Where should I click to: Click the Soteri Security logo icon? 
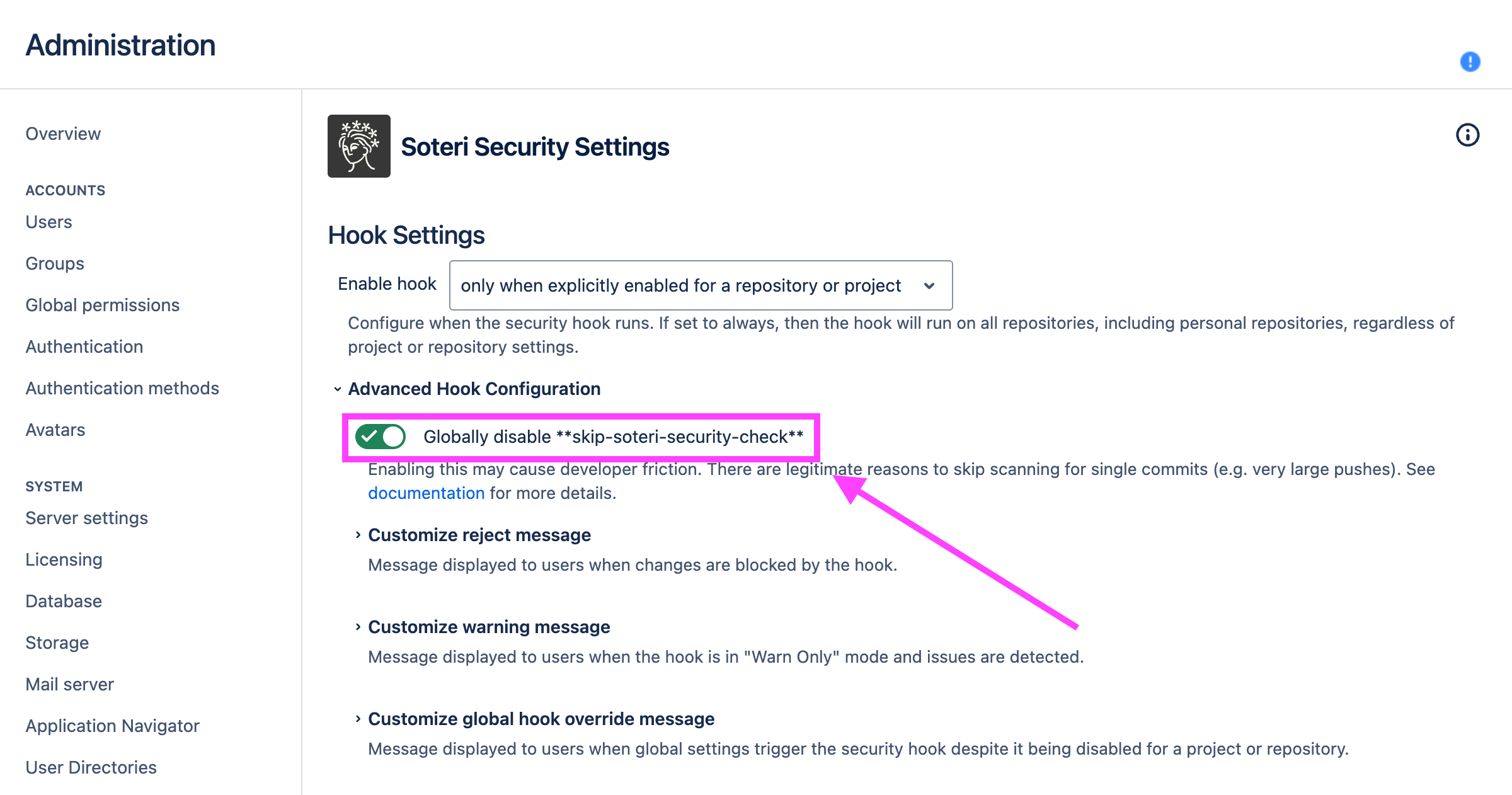[x=358, y=146]
